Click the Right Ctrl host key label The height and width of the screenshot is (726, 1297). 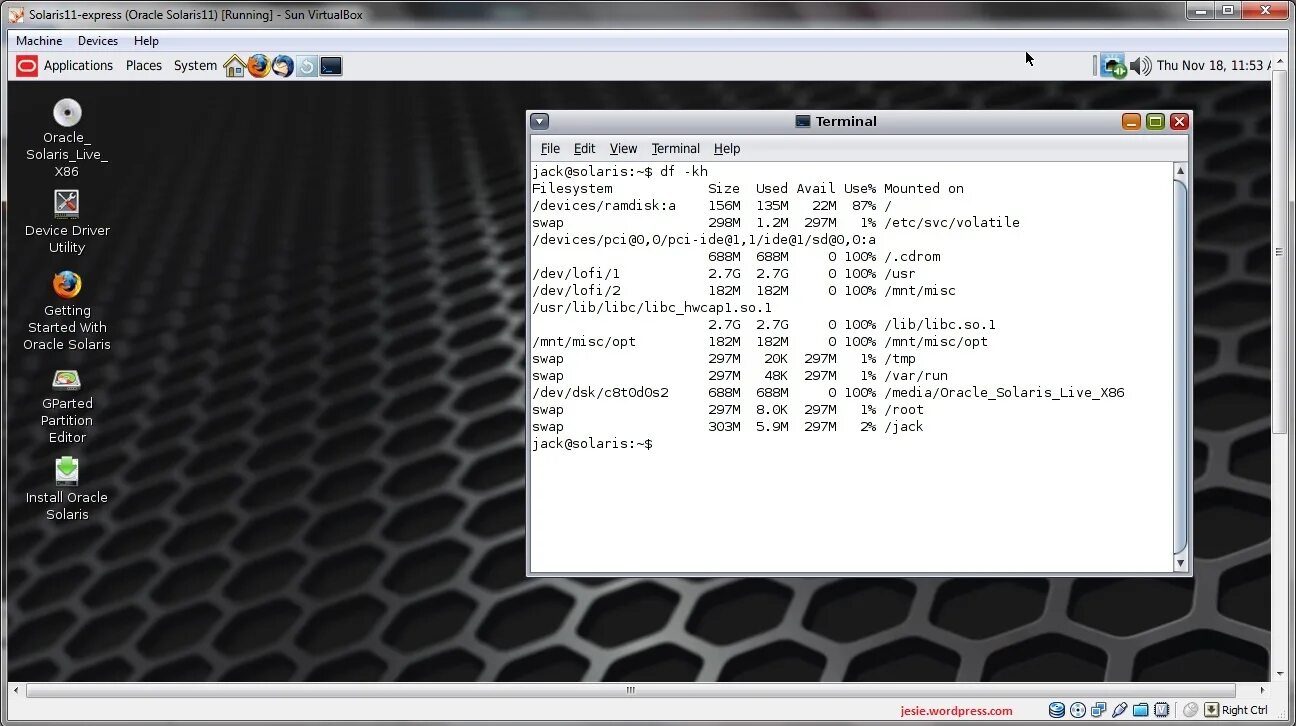1244,710
